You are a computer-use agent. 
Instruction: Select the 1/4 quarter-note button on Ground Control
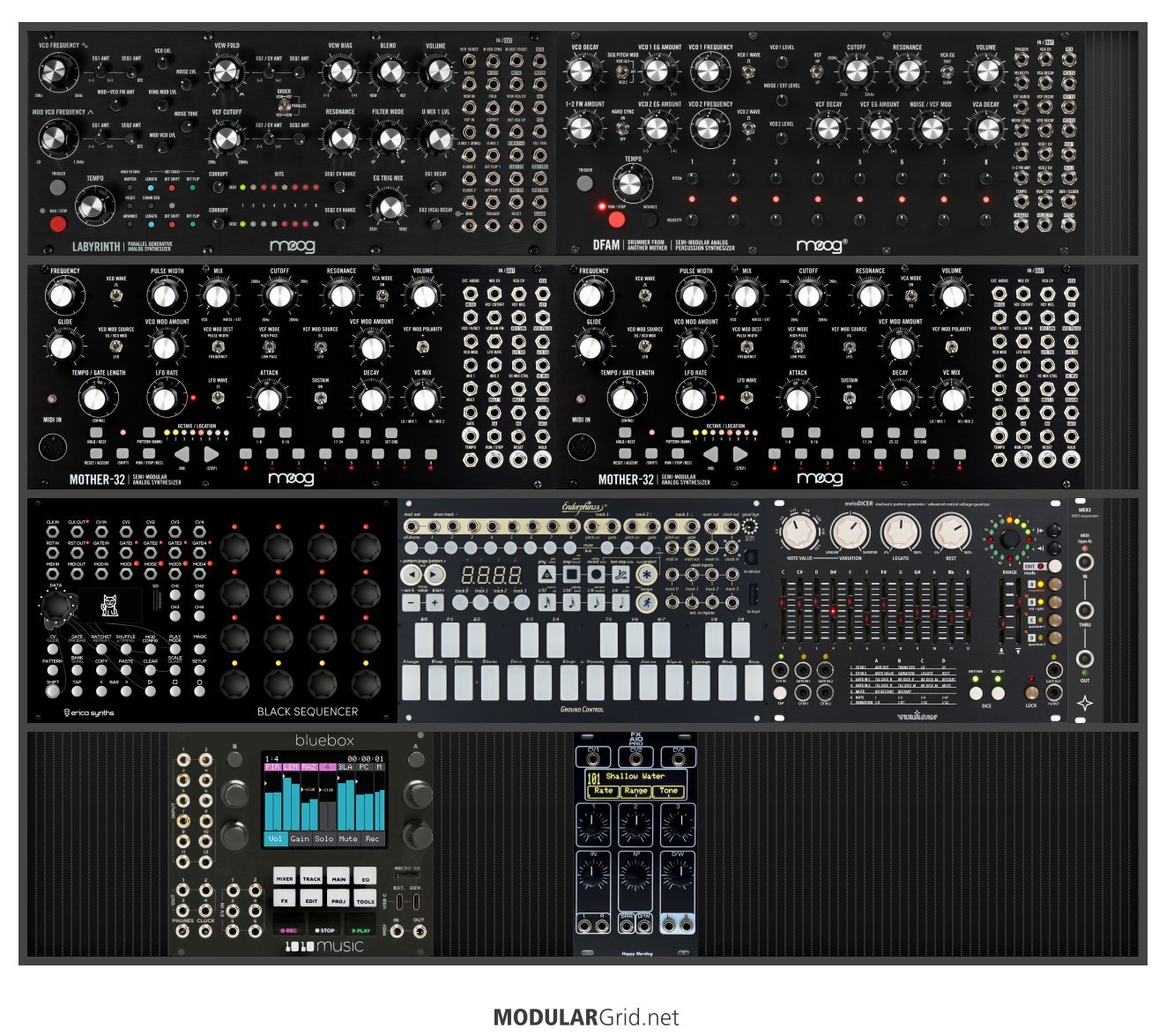(x=621, y=602)
